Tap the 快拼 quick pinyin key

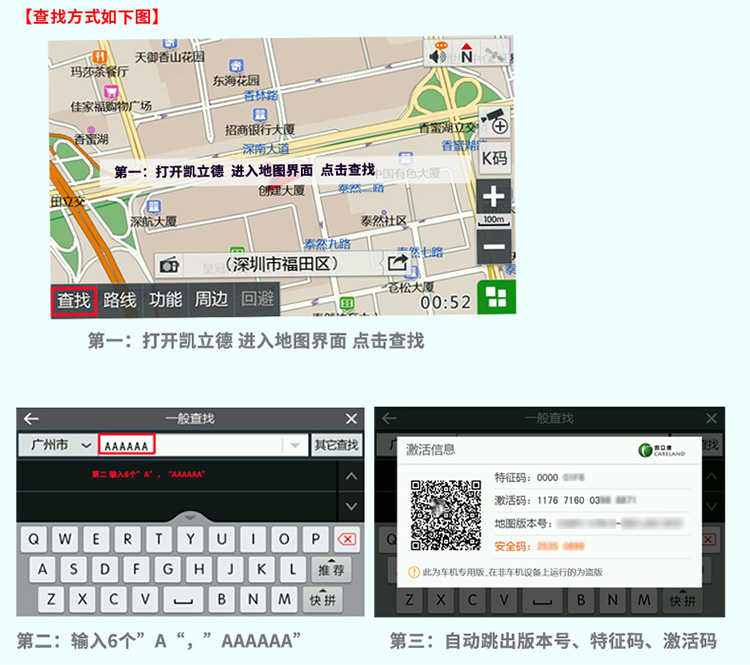point(322,599)
